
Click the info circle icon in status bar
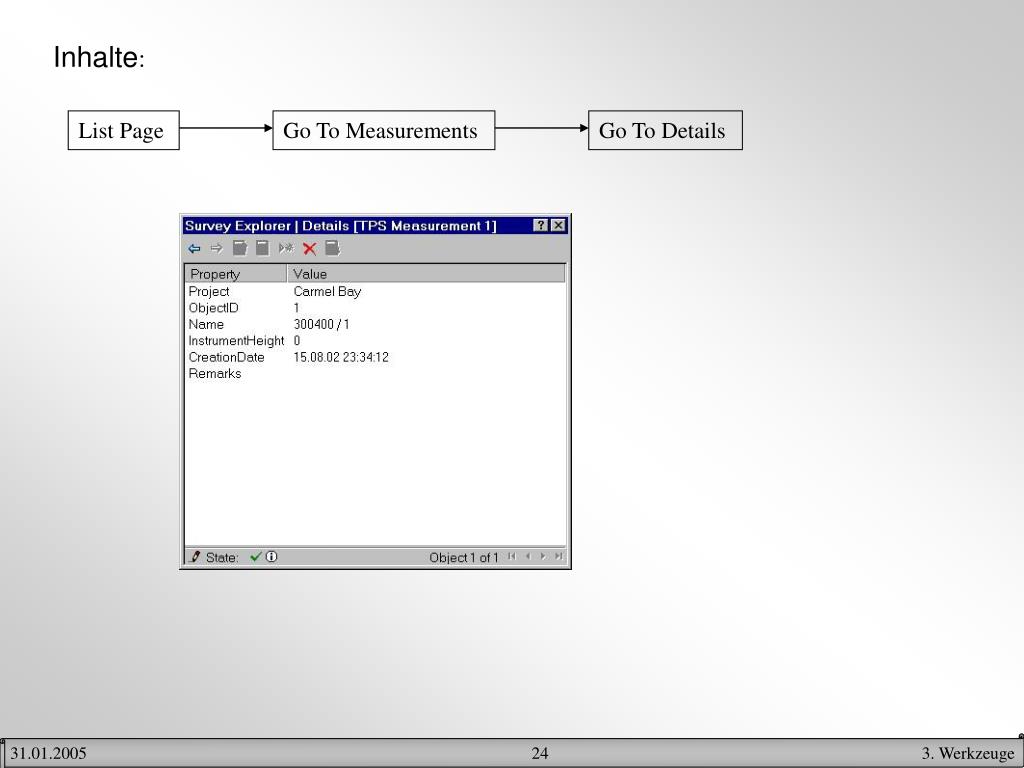coord(271,556)
